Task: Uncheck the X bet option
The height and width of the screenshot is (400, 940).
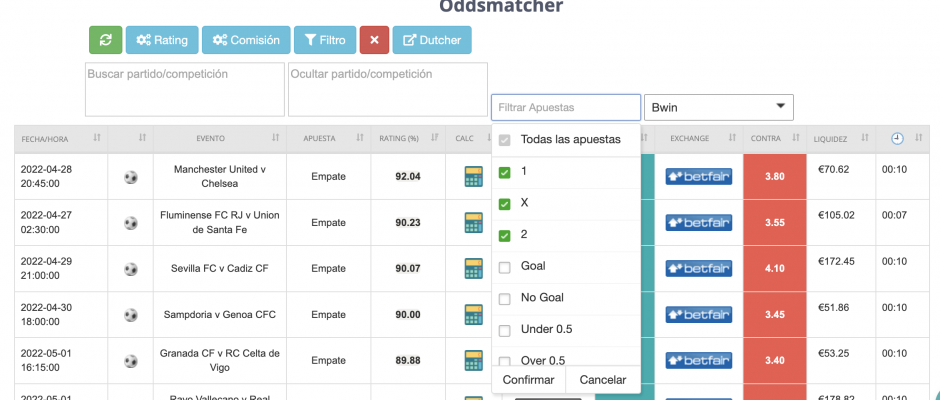Action: coord(505,204)
